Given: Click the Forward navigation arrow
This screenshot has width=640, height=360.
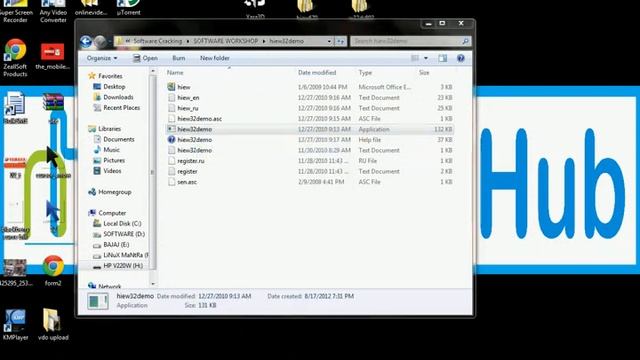Looking at the screenshot, I should tap(100, 41).
